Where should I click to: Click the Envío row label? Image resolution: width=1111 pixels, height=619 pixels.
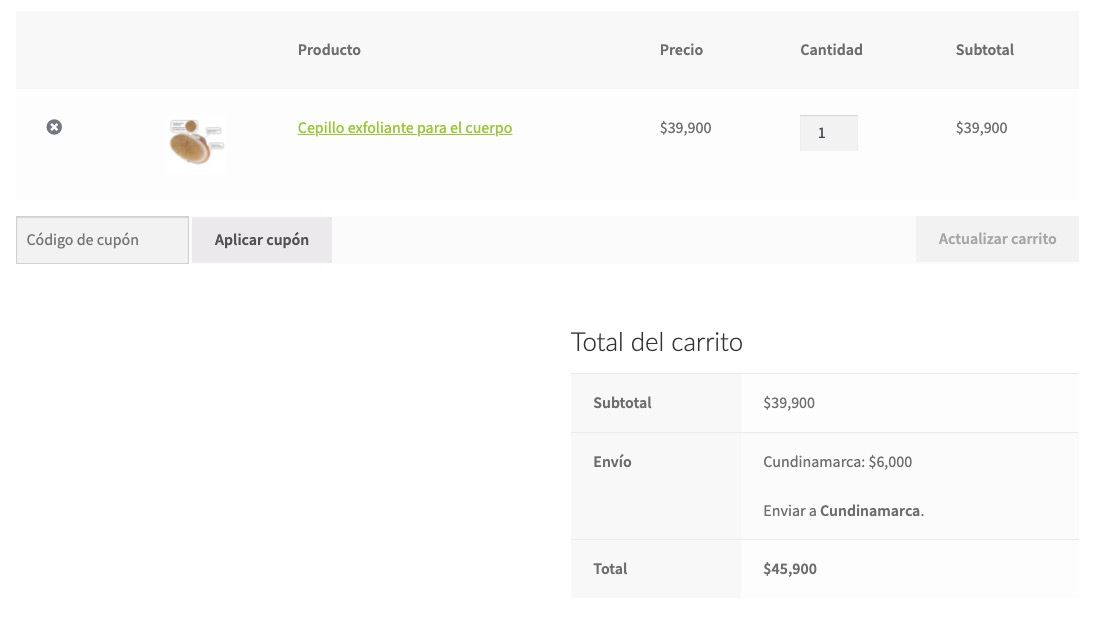[x=612, y=462]
